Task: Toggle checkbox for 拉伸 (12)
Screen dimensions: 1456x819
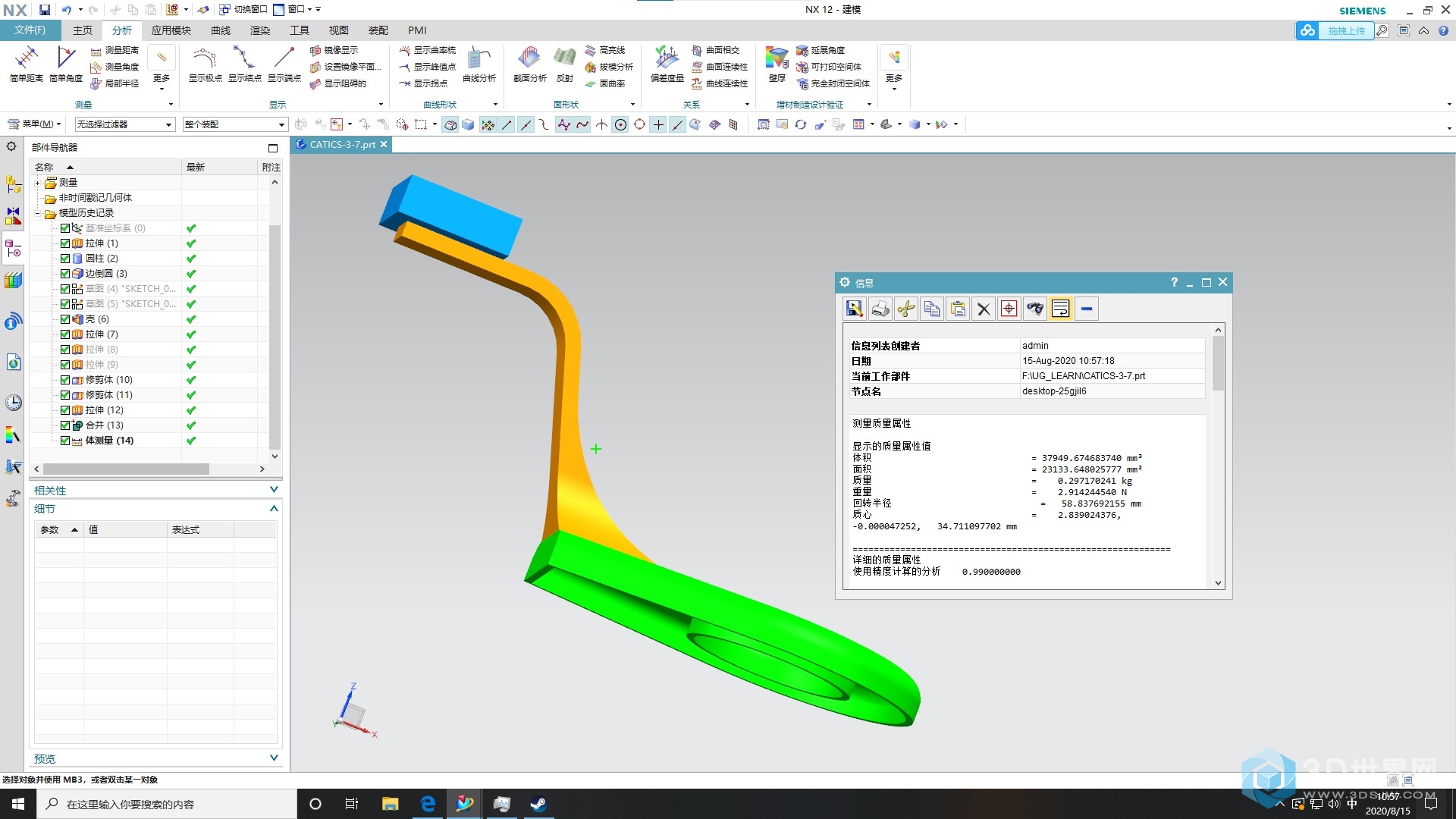Action: [x=65, y=410]
